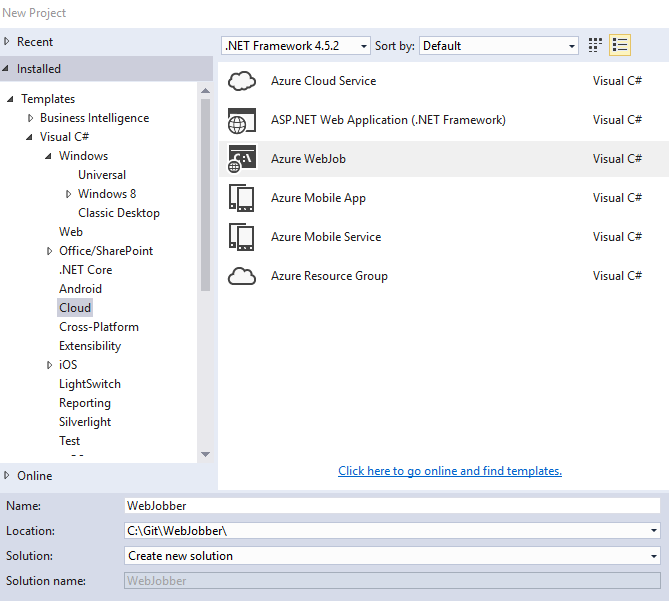The image size is (669, 601).
Task: Select the Universal template category
Action: click(x=102, y=175)
